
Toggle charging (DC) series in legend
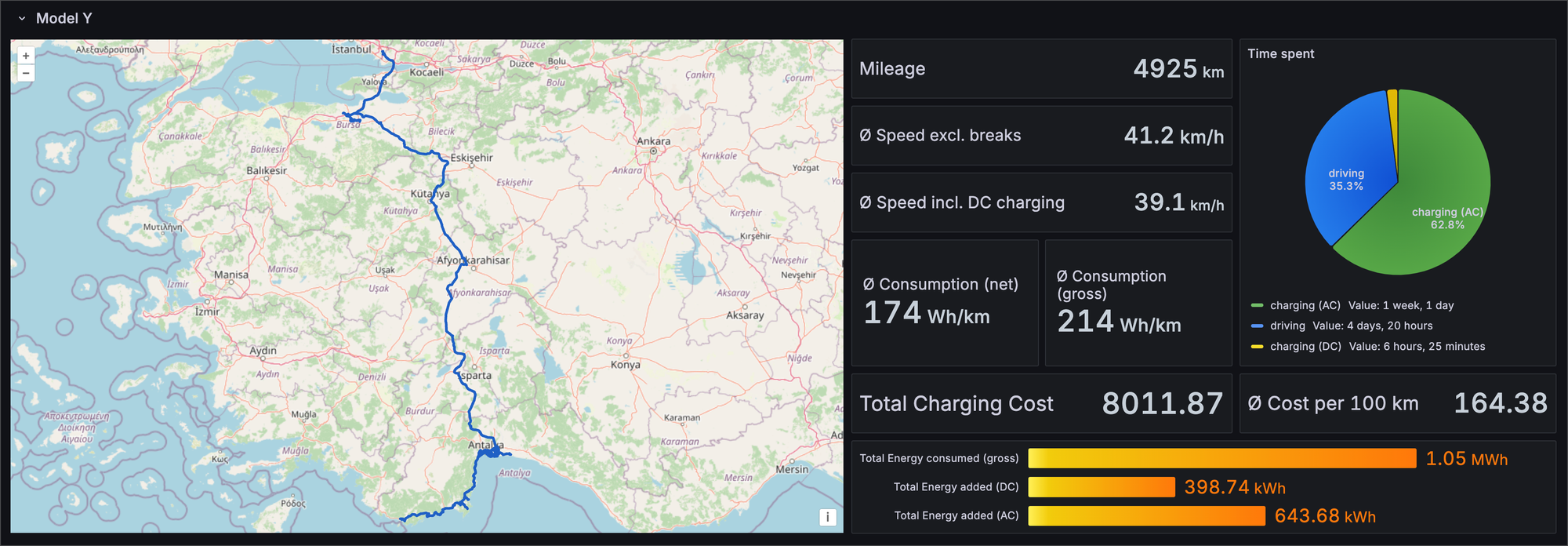pyautogui.click(x=1305, y=346)
